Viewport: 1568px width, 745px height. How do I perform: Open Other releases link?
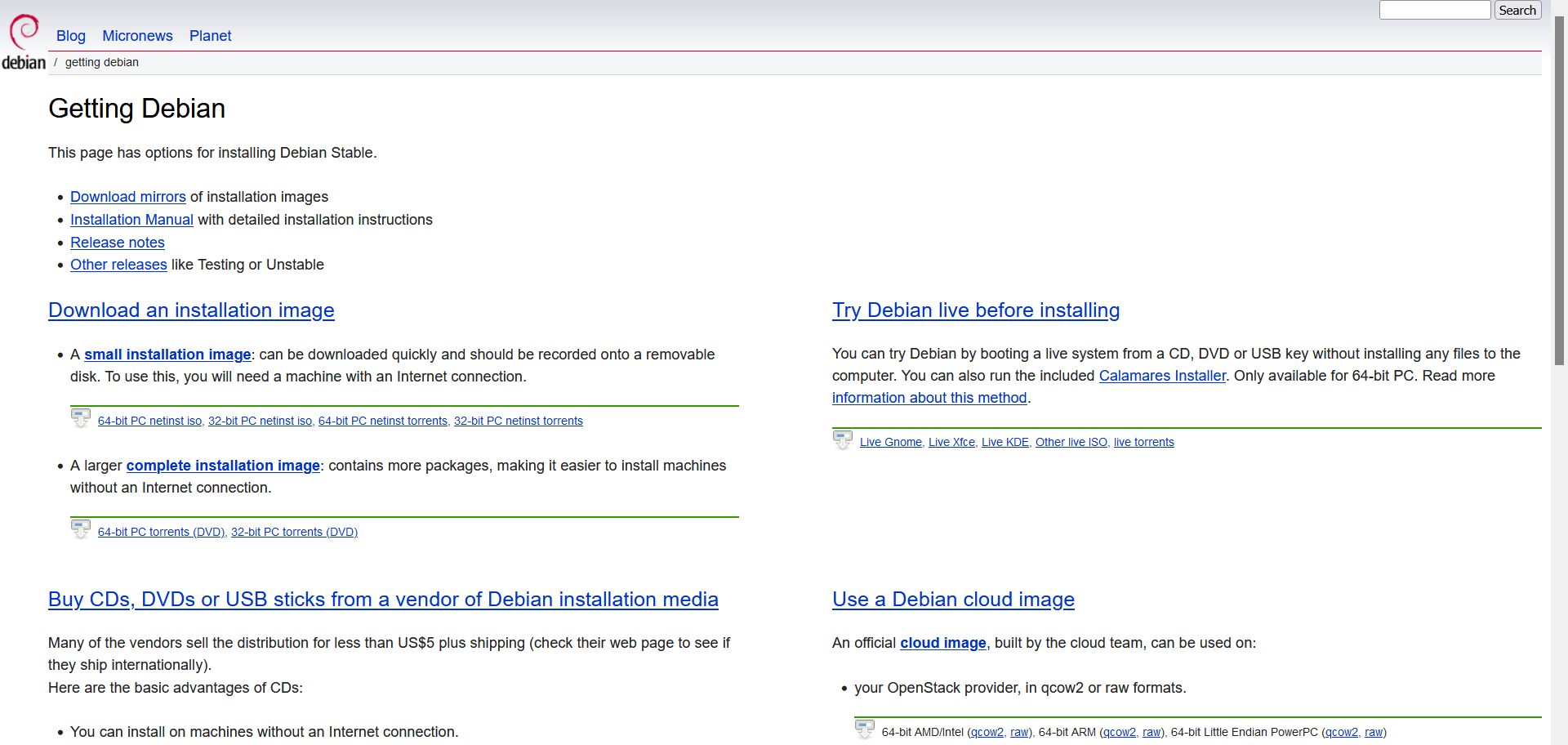coord(118,265)
